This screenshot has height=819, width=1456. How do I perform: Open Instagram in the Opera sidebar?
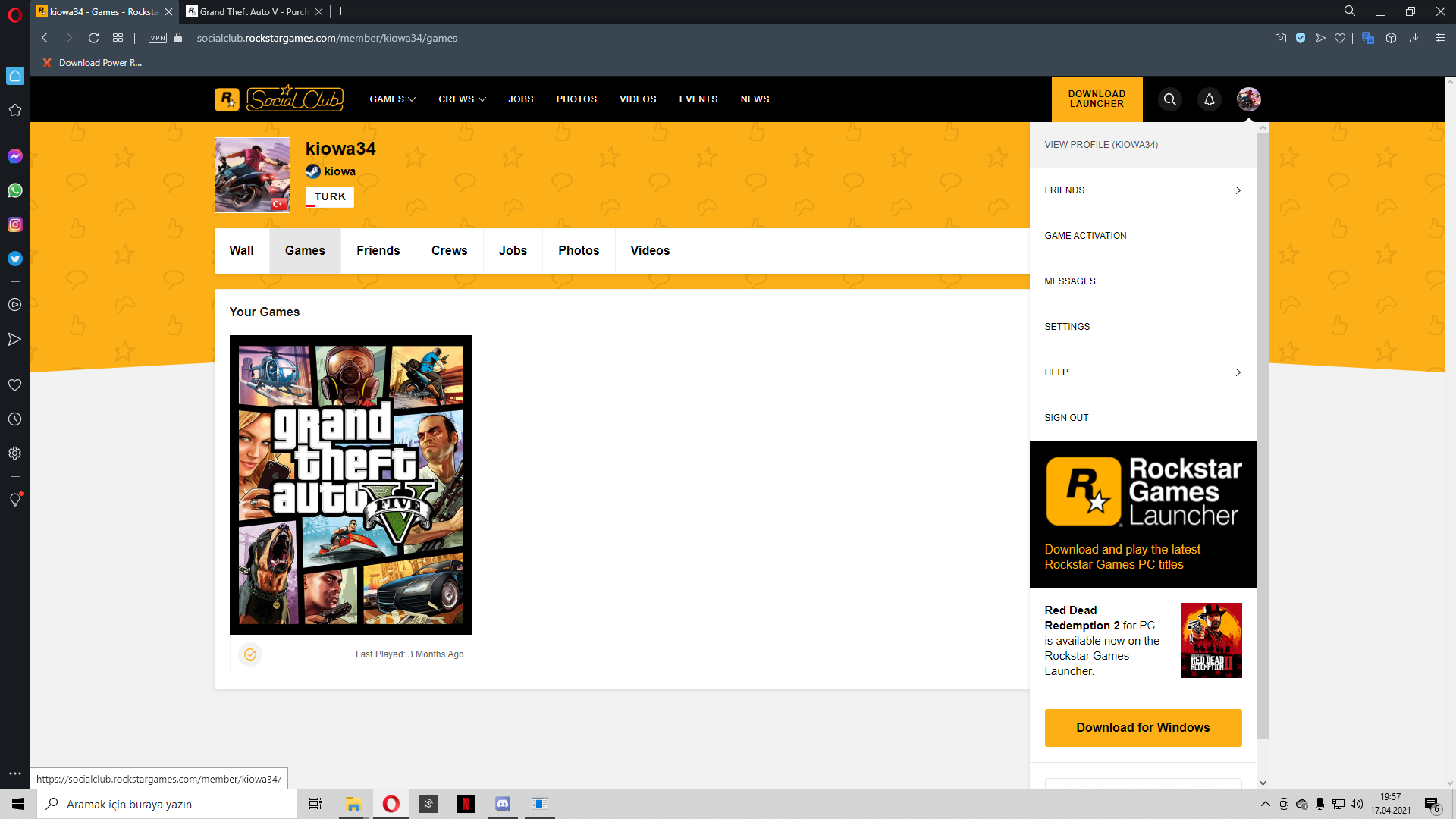(x=15, y=224)
